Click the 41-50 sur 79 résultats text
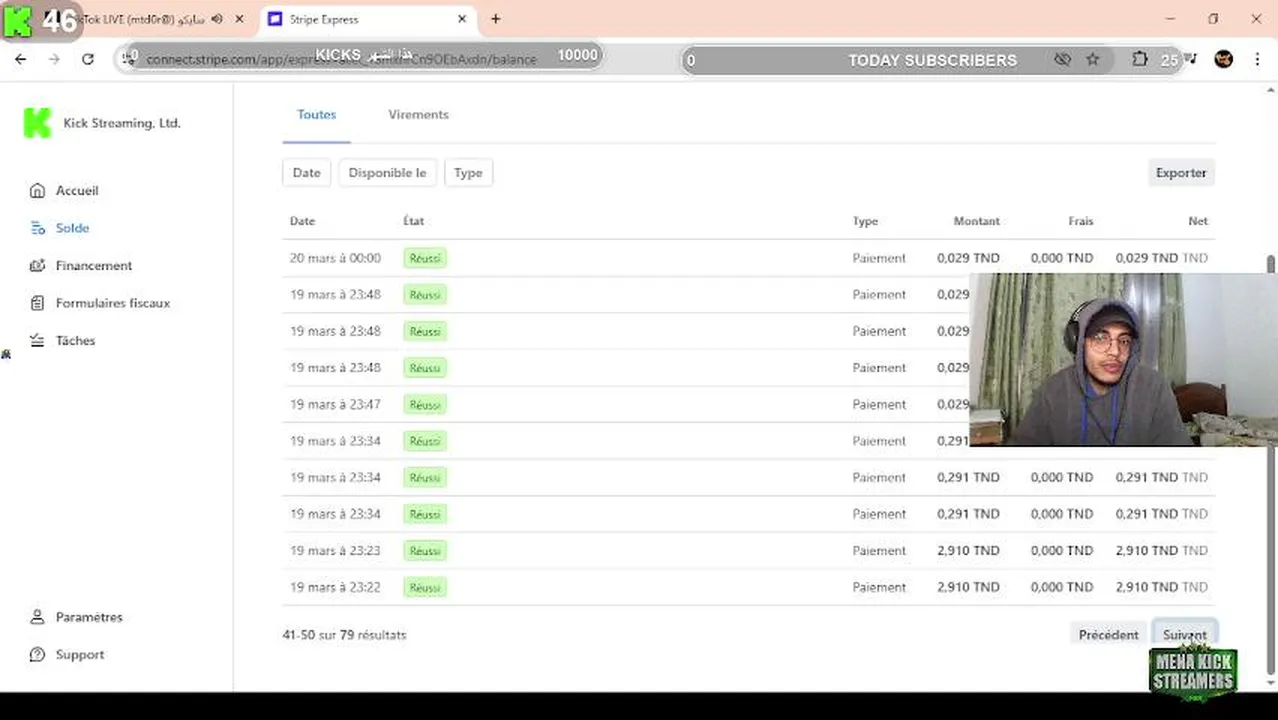Image resolution: width=1278 pixels, height=720 pixels. pos(345,635)
